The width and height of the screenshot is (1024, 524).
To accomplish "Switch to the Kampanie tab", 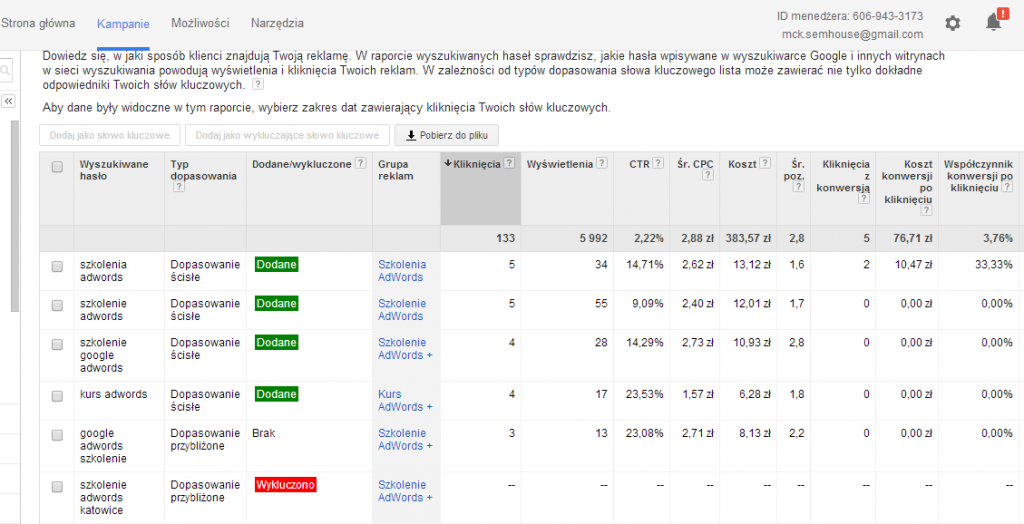I will coord(123,23).
